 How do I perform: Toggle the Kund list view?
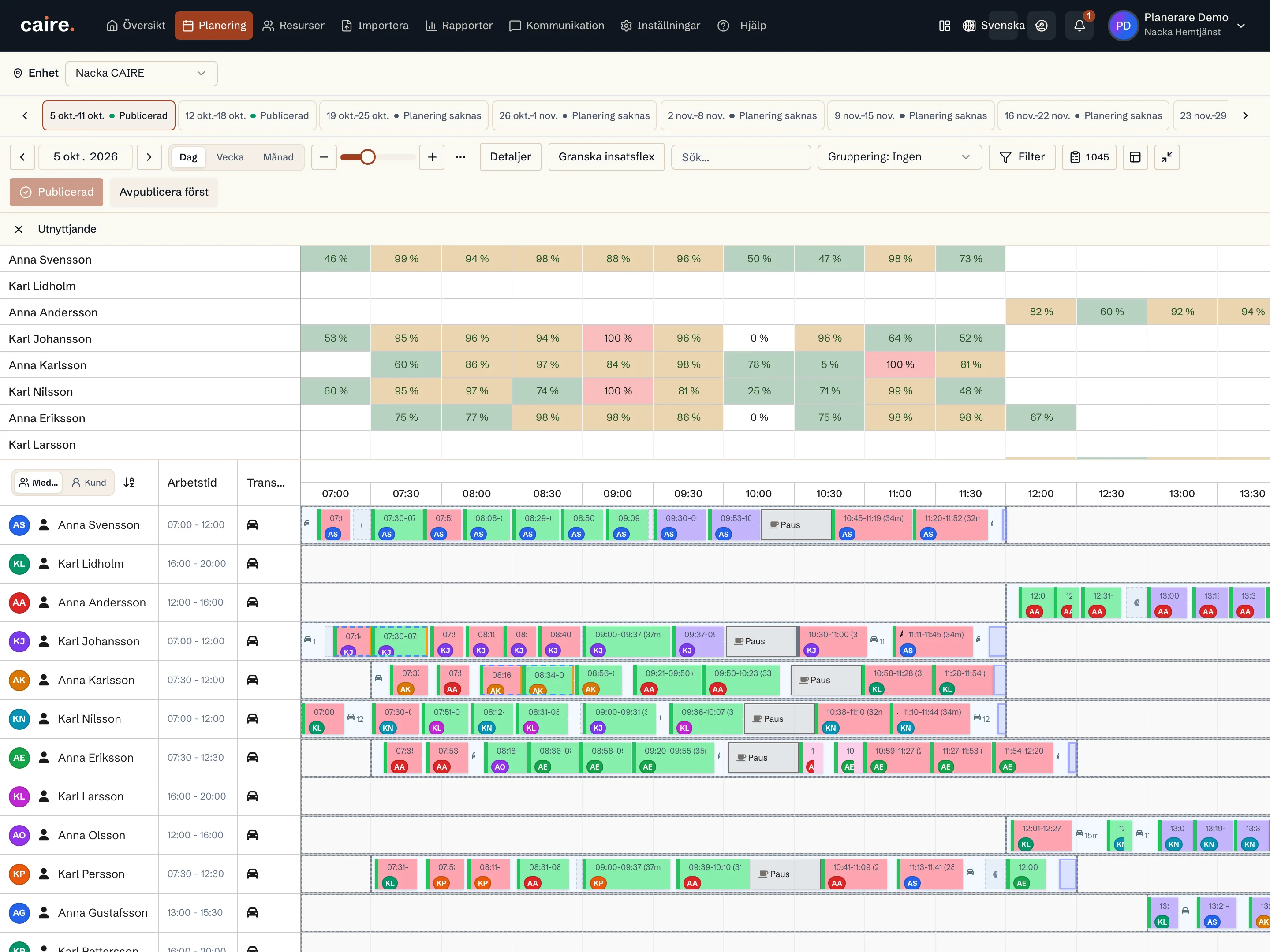tap(89, 483)
